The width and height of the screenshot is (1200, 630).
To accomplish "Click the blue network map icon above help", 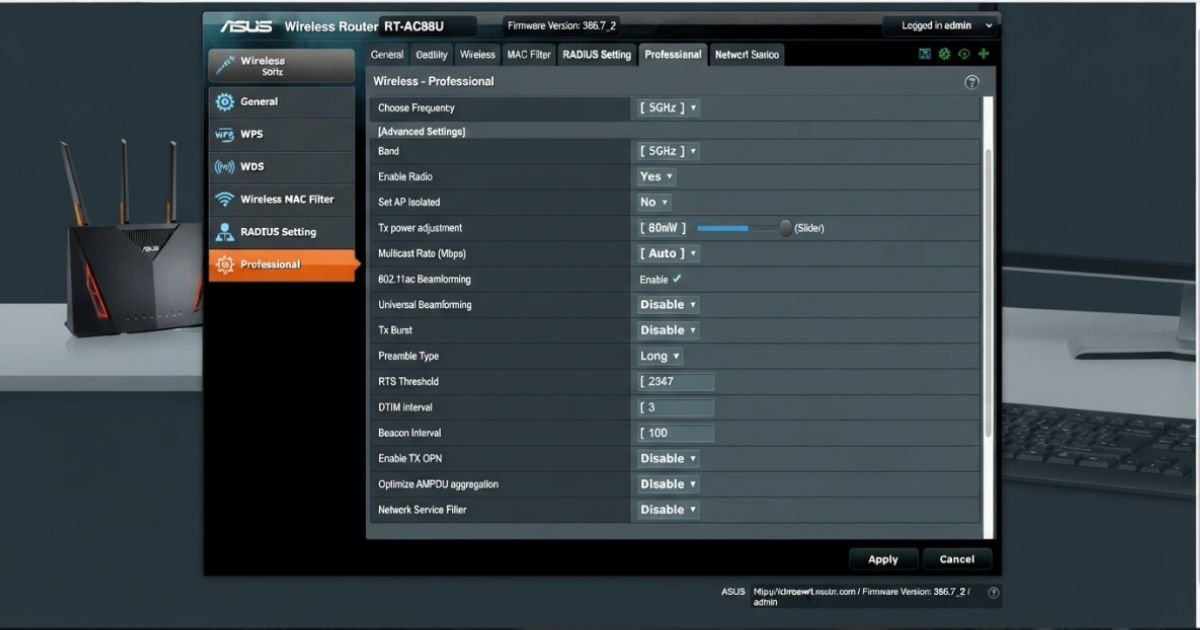I will (x=925, y=54).
